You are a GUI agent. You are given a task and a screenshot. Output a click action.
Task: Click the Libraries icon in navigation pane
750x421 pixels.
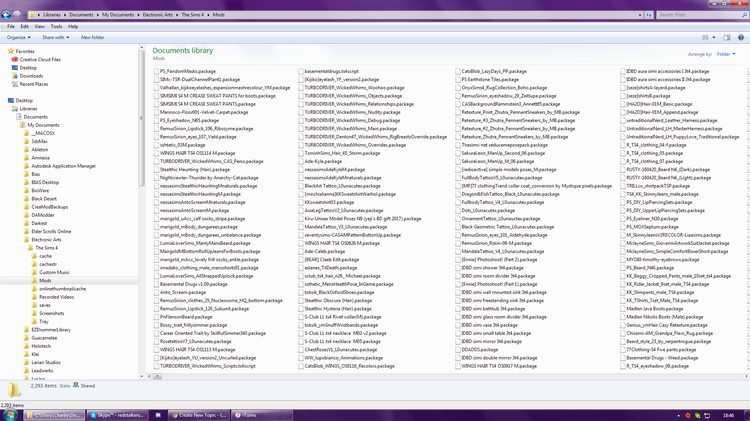coord(15,109)
